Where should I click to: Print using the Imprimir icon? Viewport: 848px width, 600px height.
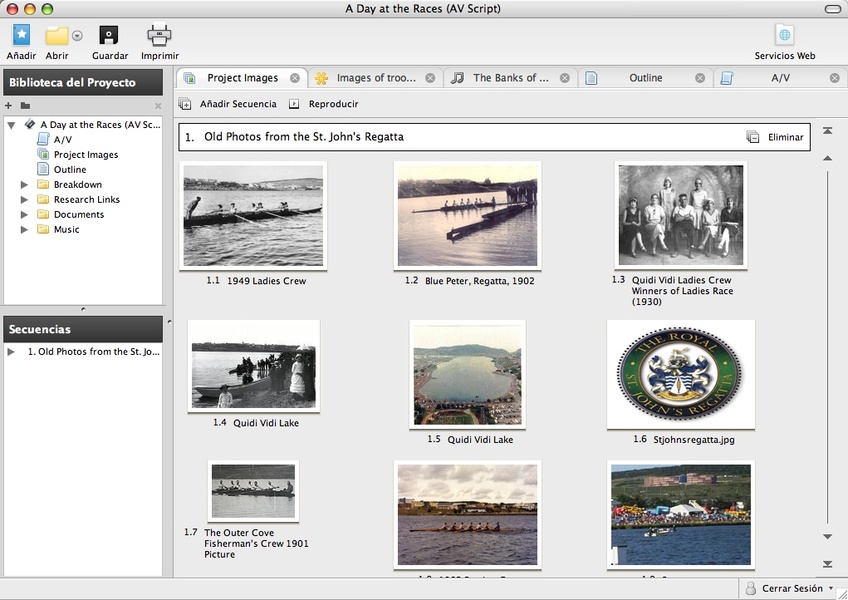160,35
